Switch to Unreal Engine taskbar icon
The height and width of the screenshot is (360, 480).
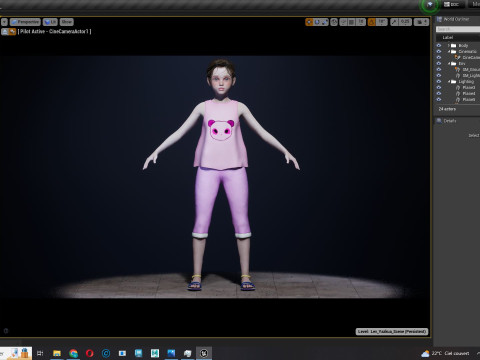(x=204, y=353)
